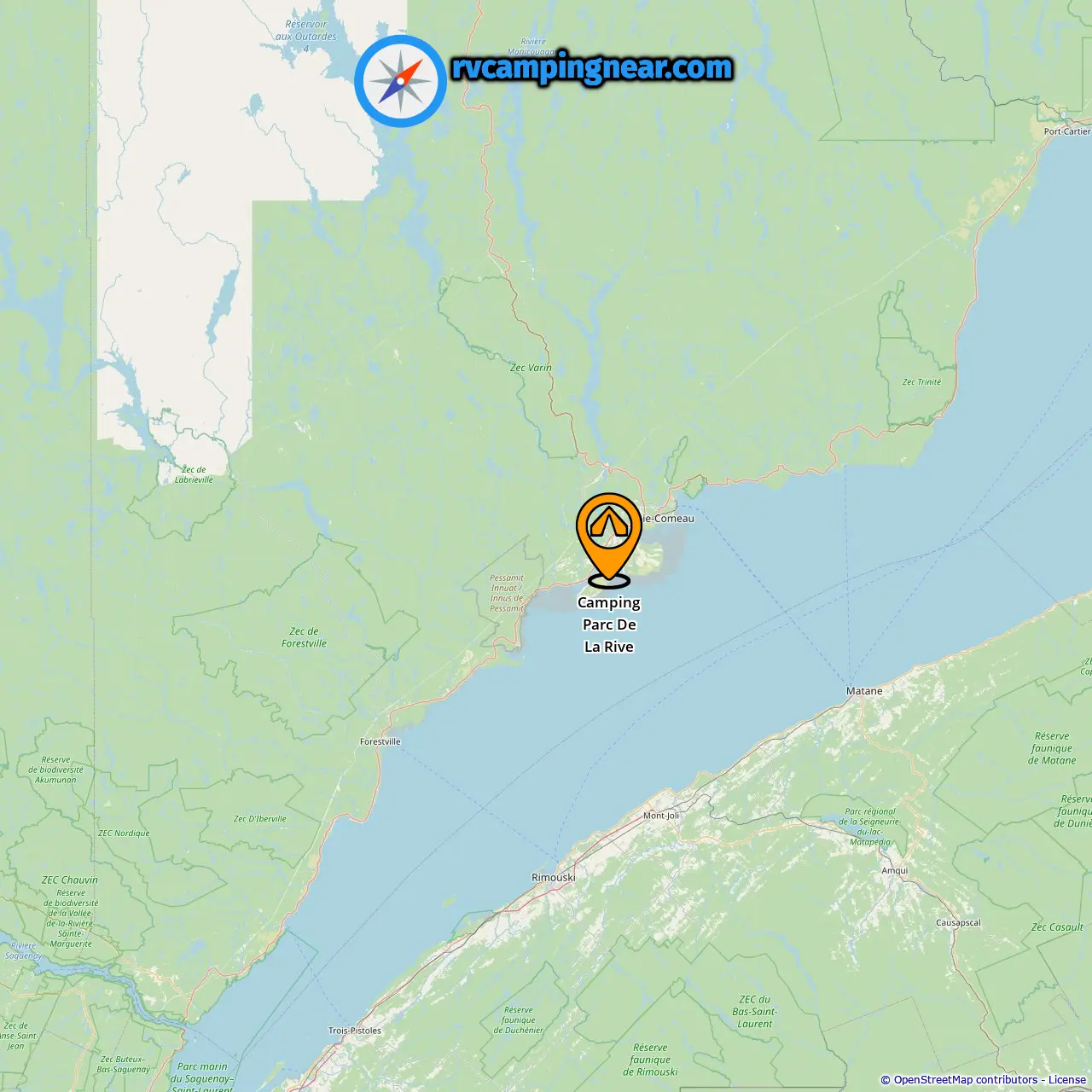
Task: Click the Baie-Comeau city label
Action: pos(667,518)
